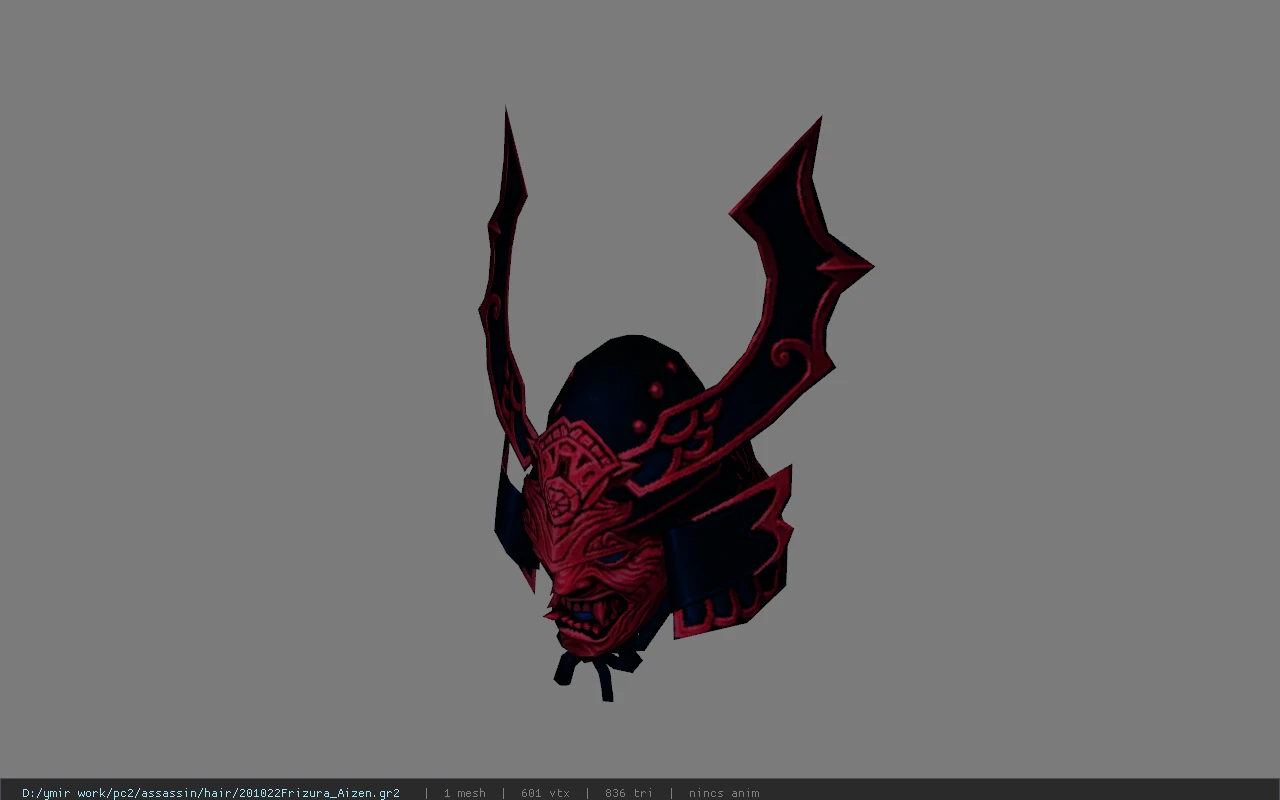Click the 'nincs anim' animation status
This screenshot has height=800, width=1280.
[x=724, y=793]
